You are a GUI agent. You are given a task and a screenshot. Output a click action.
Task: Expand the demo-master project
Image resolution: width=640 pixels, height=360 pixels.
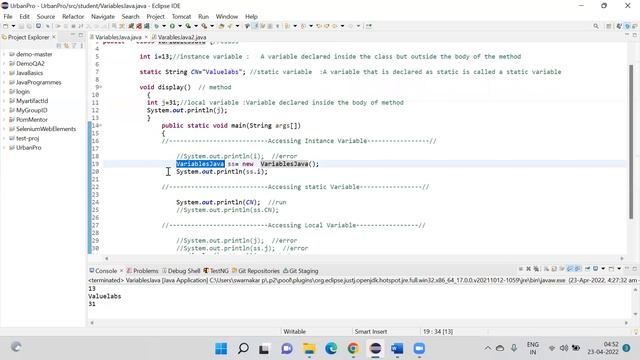[x=4, y=54]
